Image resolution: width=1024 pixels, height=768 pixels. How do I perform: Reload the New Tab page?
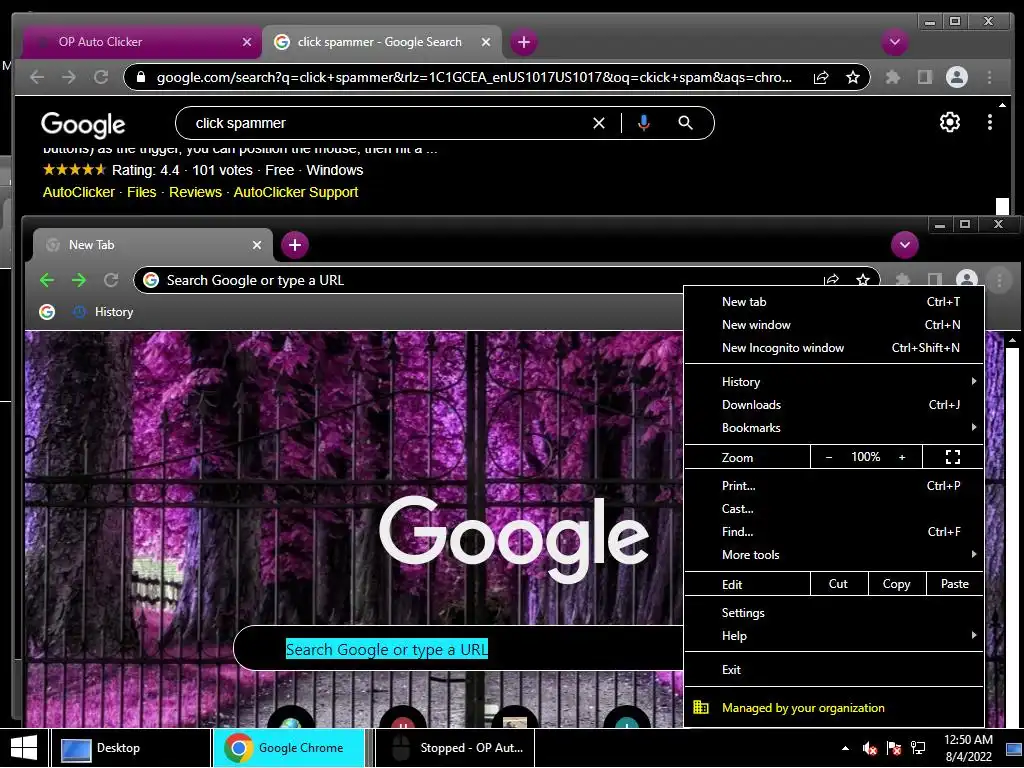click(111, 280)
